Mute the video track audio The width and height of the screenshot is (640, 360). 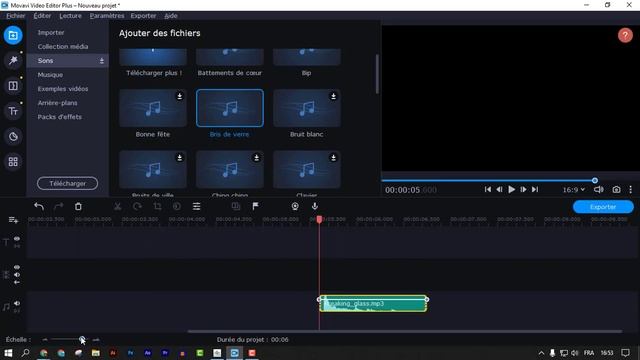(17, 275)
